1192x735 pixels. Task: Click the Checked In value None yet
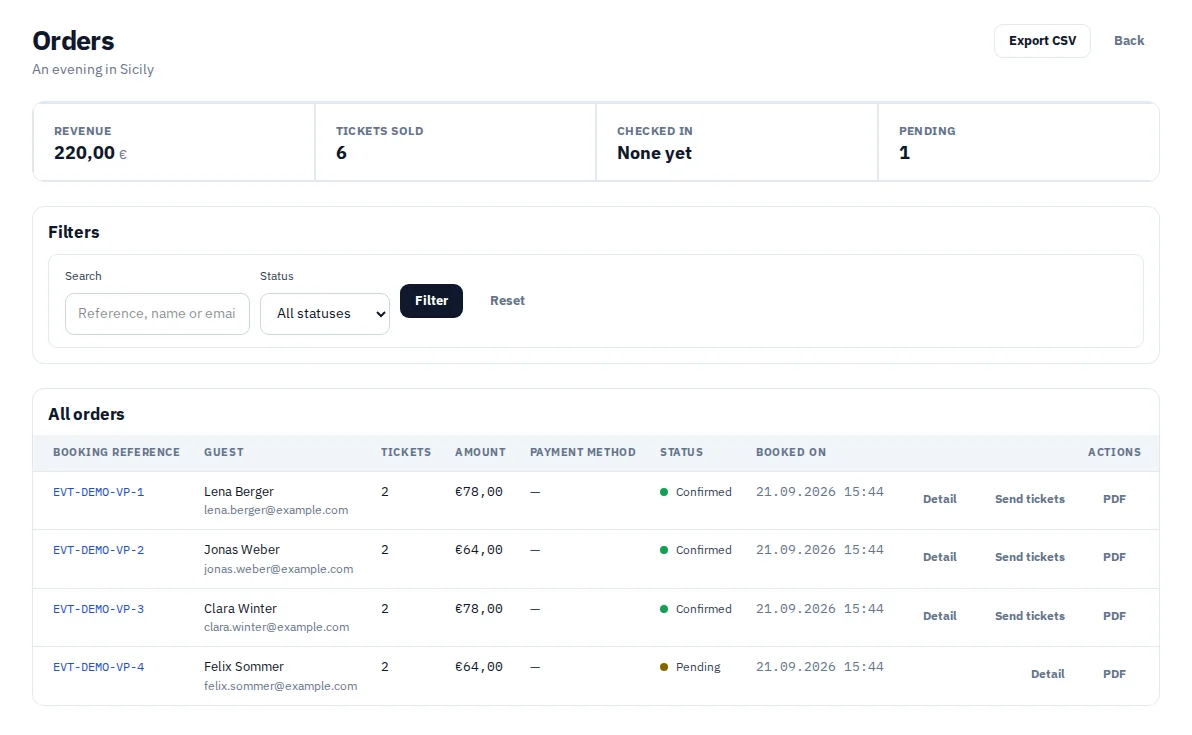click(654, 154)
